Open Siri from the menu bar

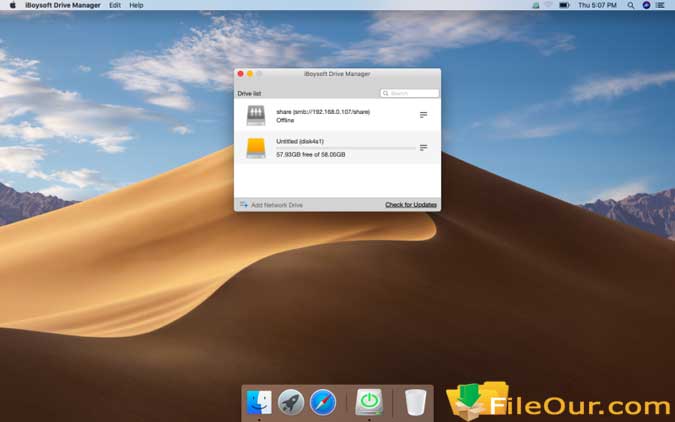pyautogui.click(x=646, y=5)
